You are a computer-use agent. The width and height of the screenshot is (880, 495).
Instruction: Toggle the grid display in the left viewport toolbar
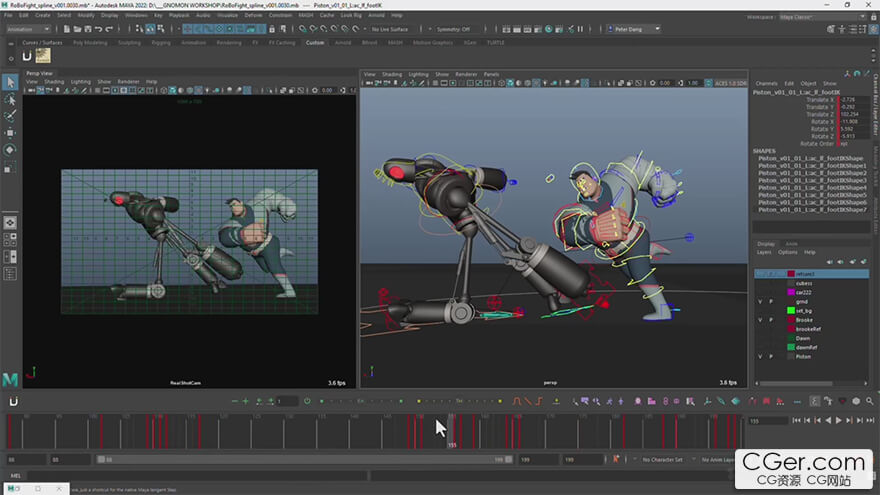tap(97, 90)
